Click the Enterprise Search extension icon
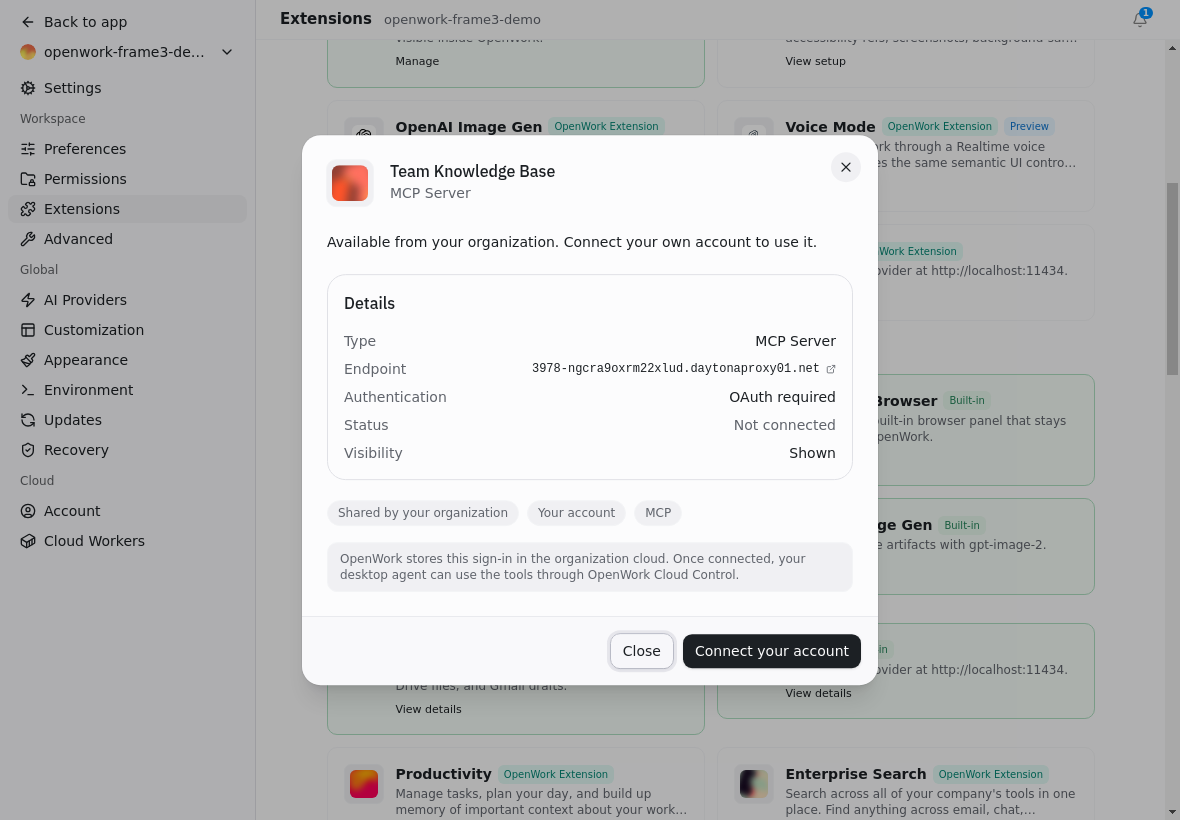1180x820 pixels. tap(754, 785)
